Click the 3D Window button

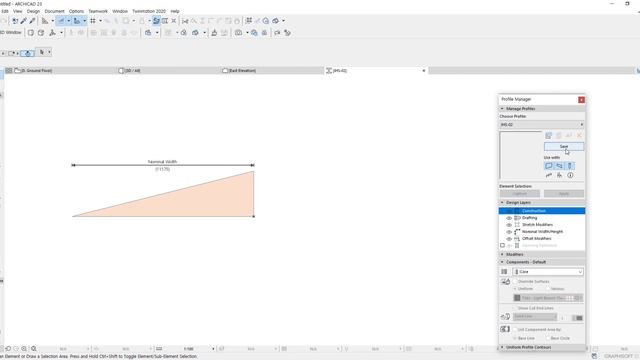pos(11,33)
